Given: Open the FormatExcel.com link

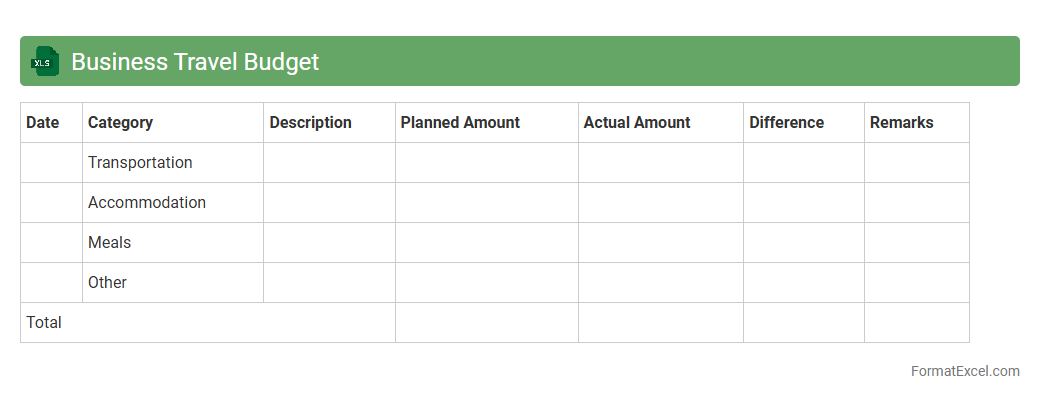Looking at the screenshot, I should (965, 371).
